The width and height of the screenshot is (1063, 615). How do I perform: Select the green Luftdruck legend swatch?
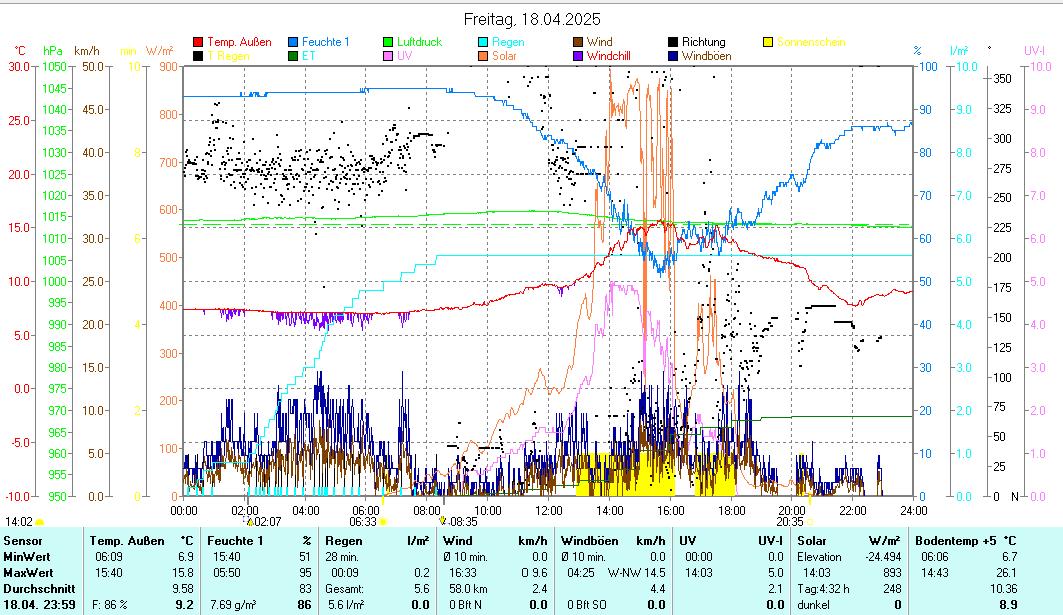click(x=389, y=42)
